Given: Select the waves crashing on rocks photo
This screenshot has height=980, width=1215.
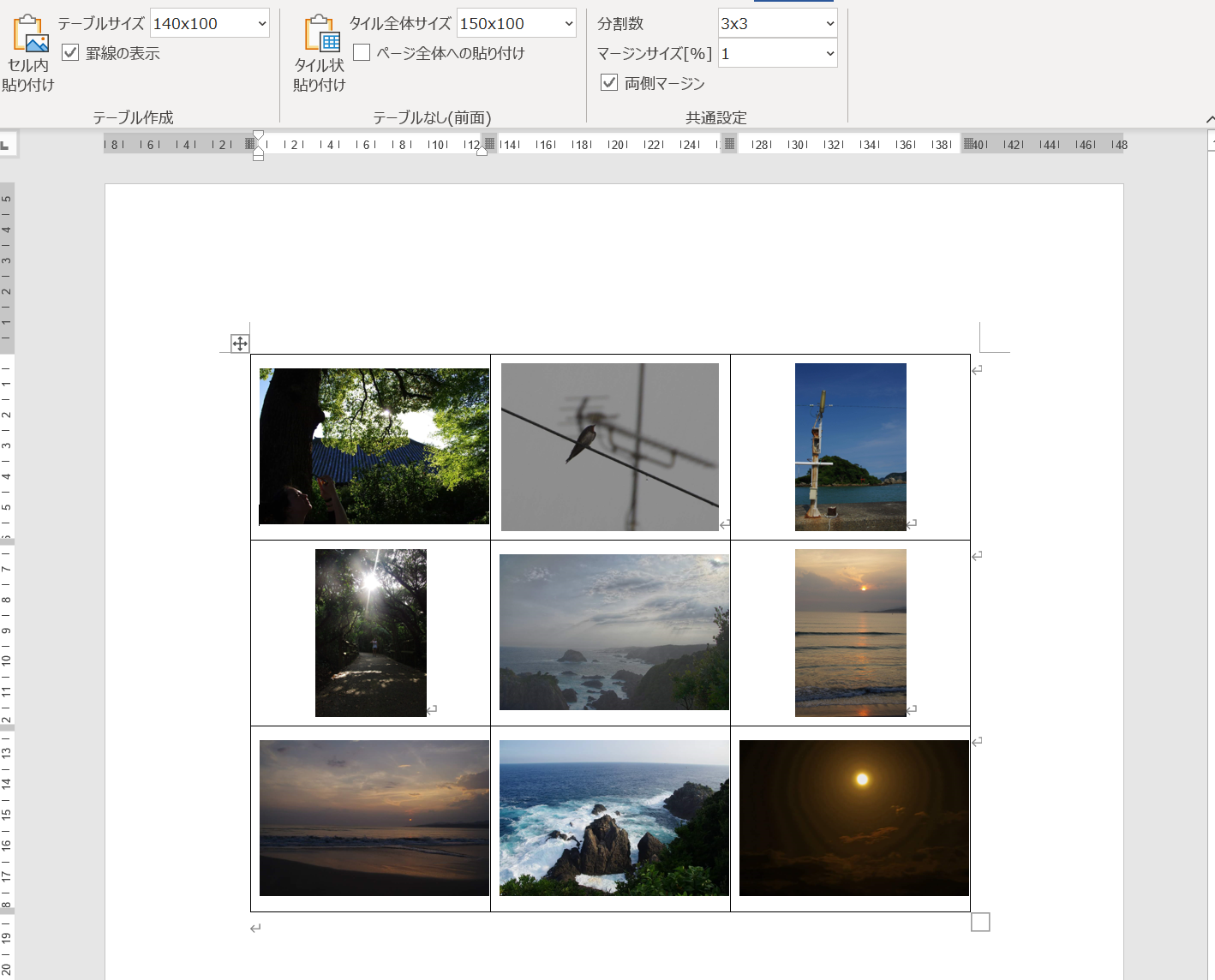Looking at the screenshot, I should pos(614,818).
